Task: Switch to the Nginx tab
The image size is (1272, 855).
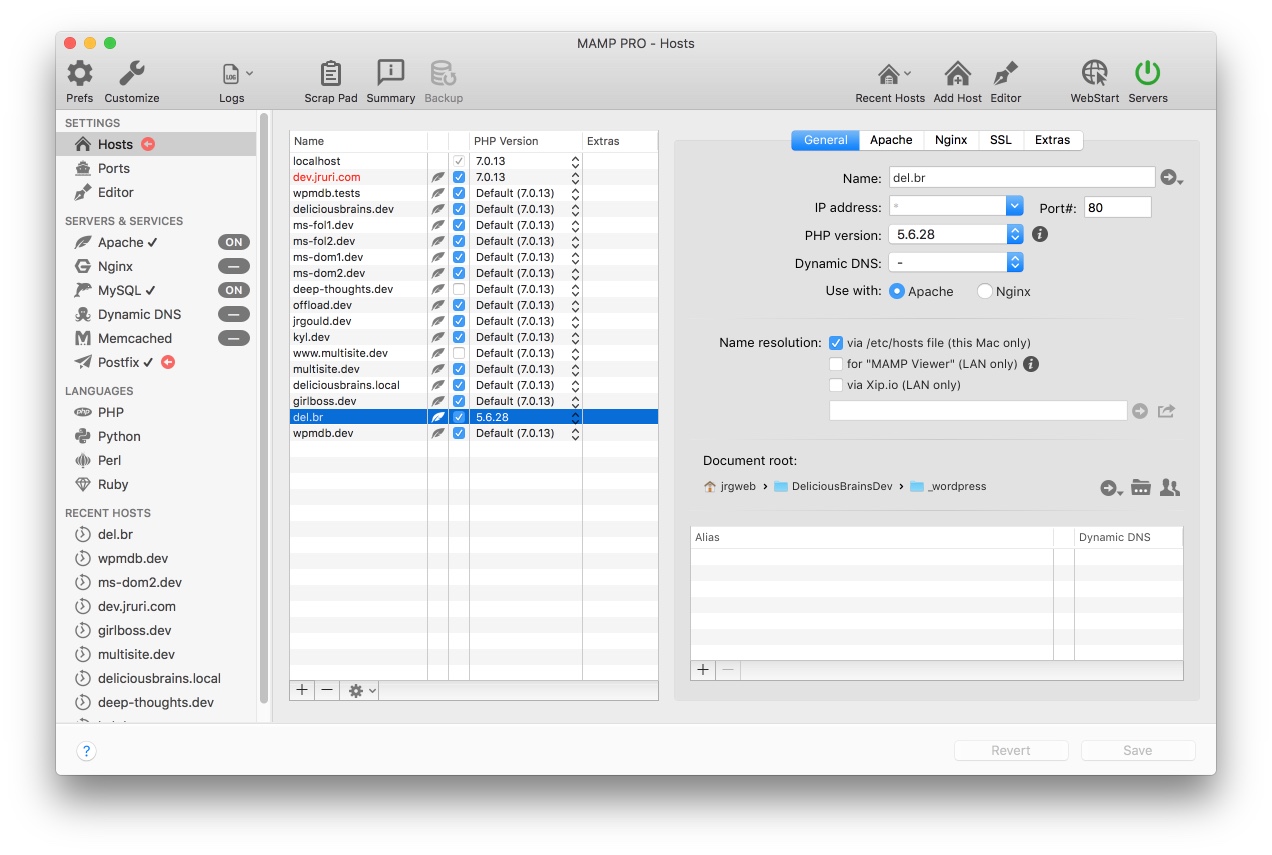Action: (951, 140)
